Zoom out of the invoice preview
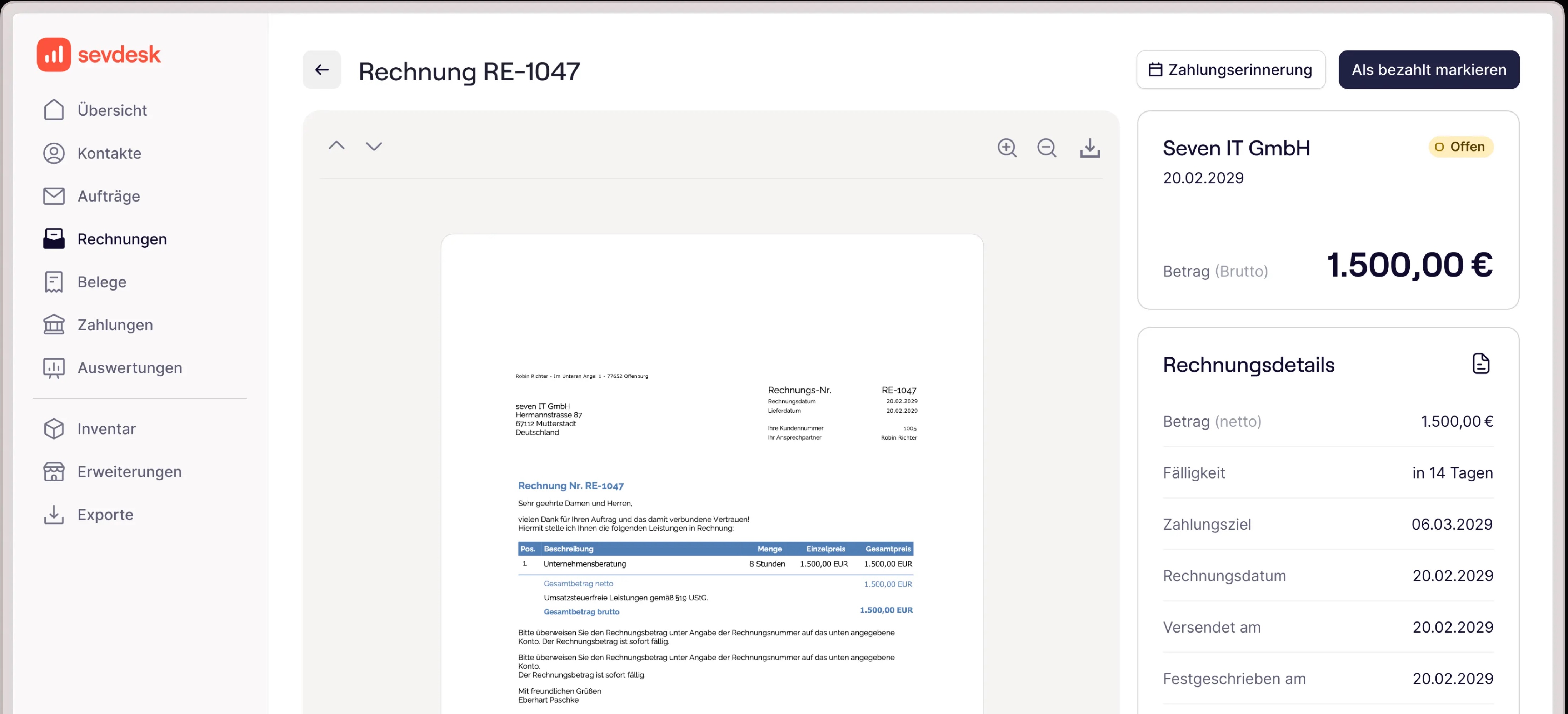Viewport: 1568px width, 714px height. click(x=1047, y=148)
